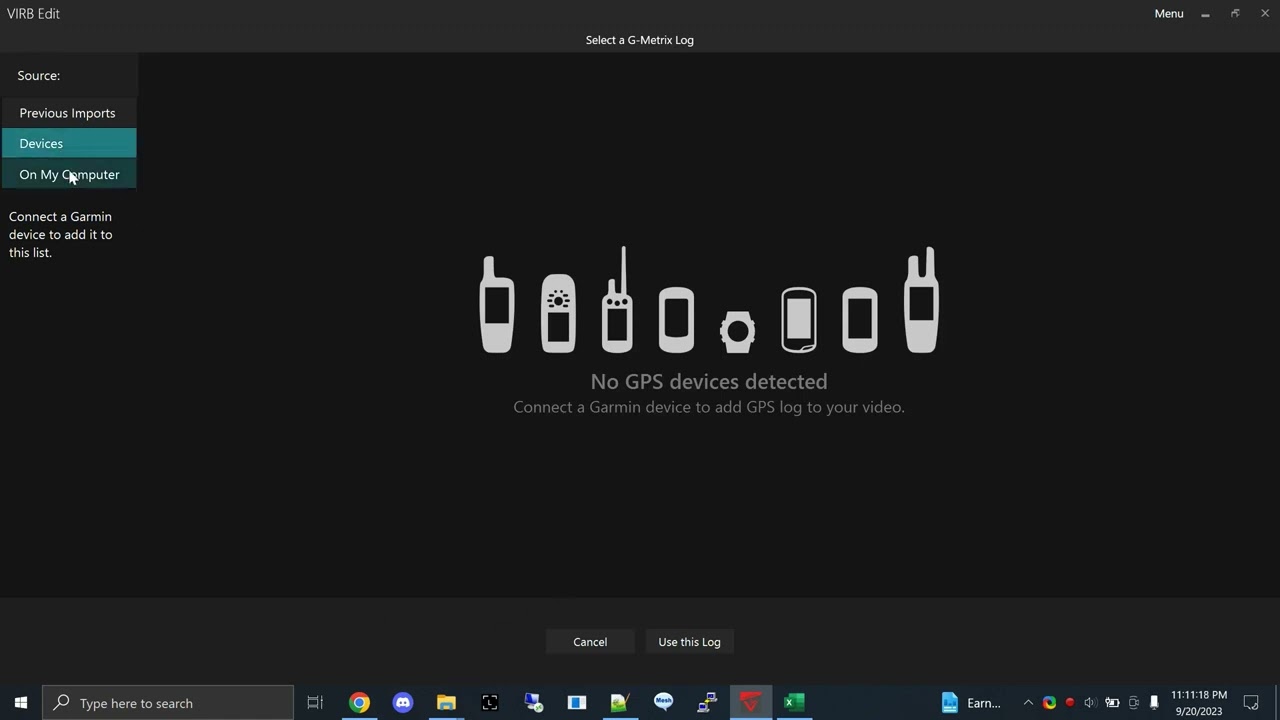Switch to VIRB Edit taskbar icon

[751, 703]
